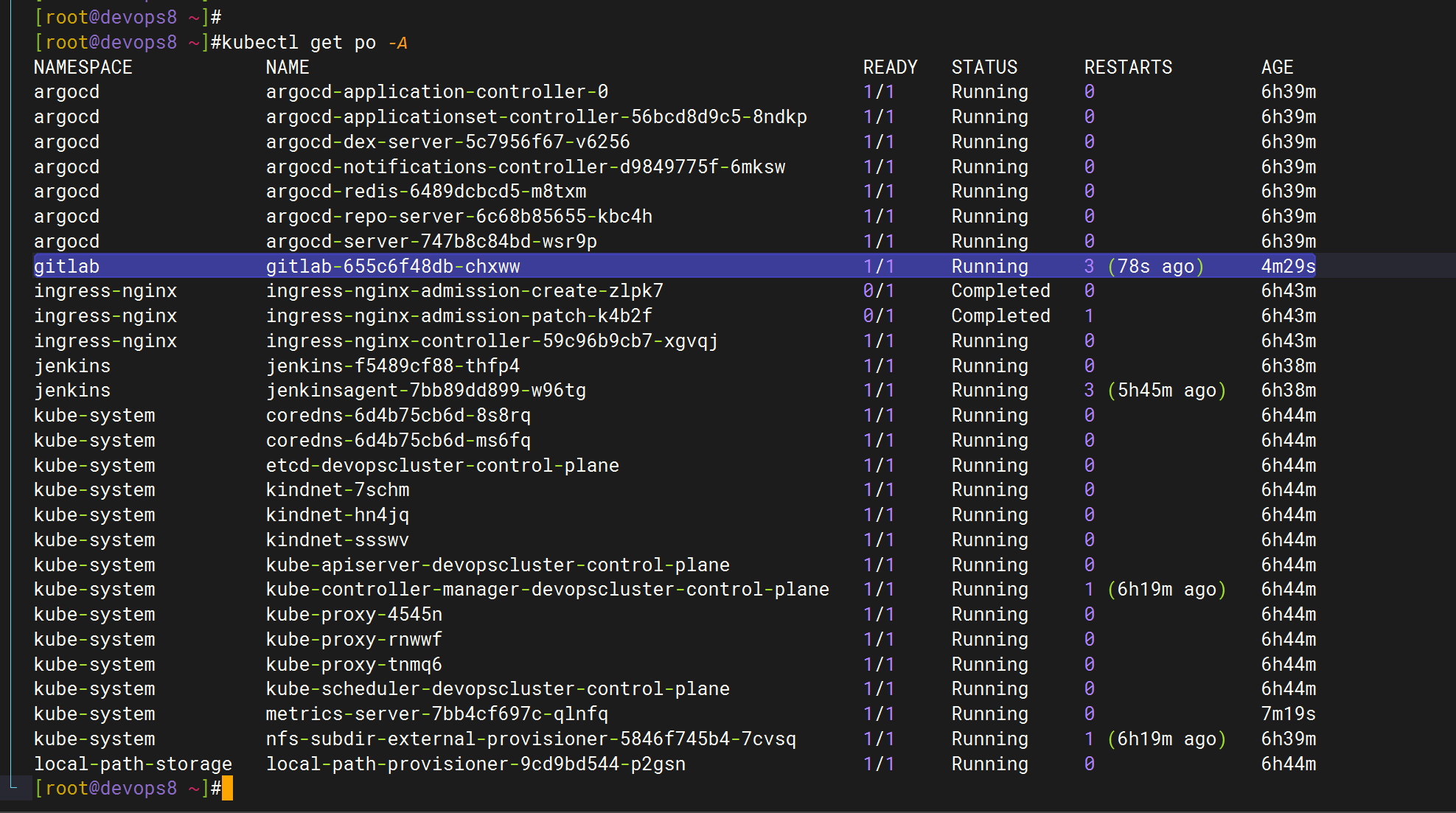This screenshot has width=1456, height=813.
Task: Click the local-path-storage namespace
Action: tap(133, 764)
